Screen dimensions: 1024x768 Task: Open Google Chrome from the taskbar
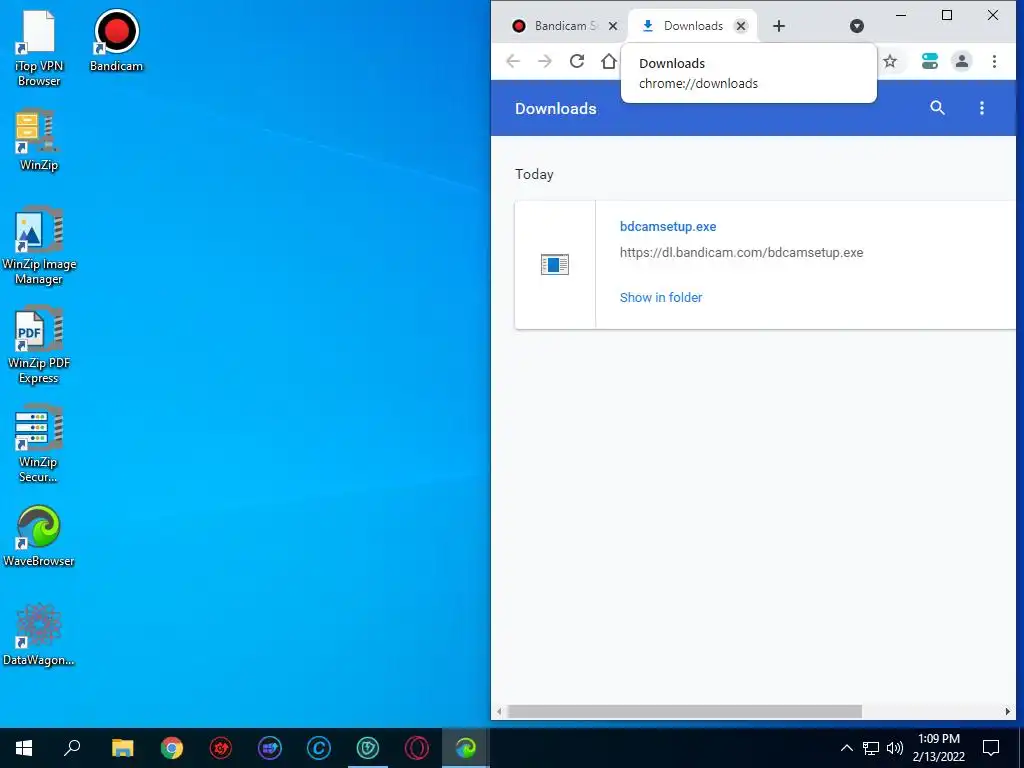pos(172,748)
